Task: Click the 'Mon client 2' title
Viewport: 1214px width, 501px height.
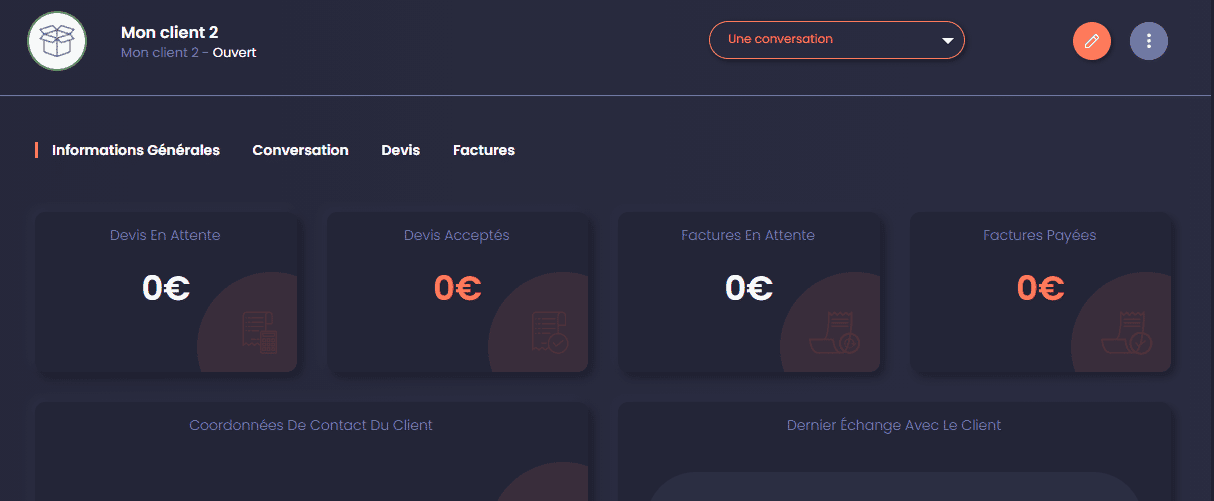Action: 169,32
